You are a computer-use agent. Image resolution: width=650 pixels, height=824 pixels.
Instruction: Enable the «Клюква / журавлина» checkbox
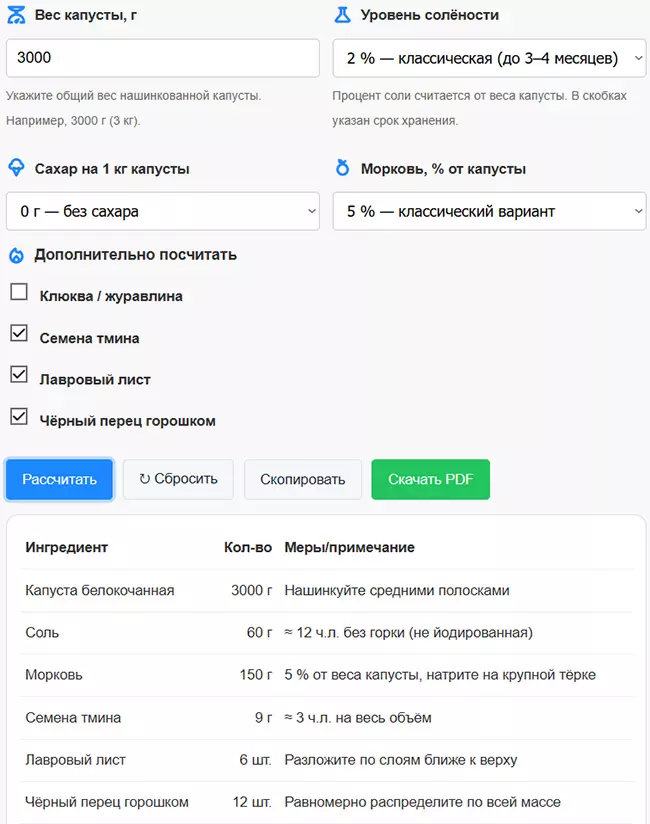17,292
